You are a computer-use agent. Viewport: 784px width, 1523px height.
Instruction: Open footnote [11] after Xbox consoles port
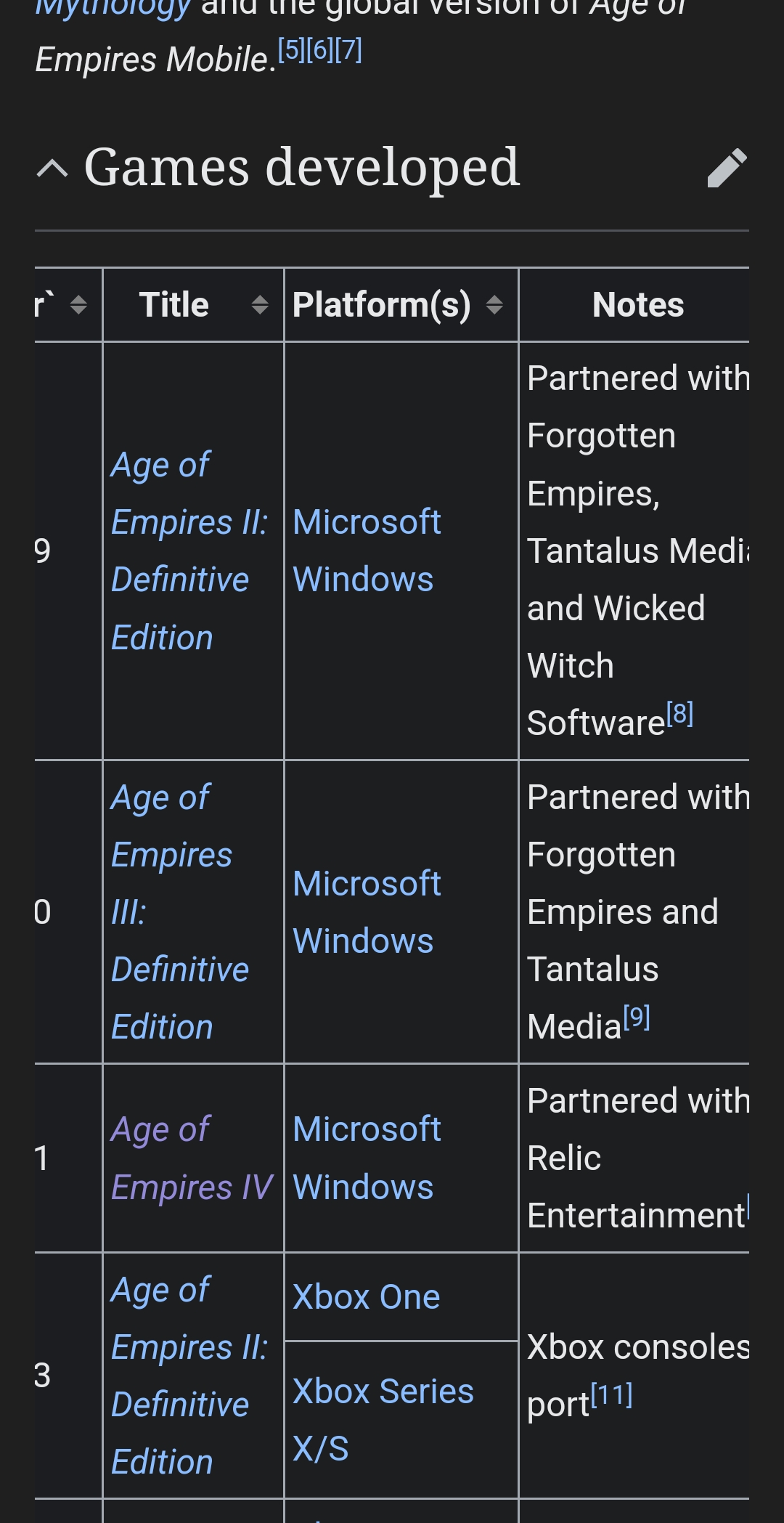click(612, 1395)
